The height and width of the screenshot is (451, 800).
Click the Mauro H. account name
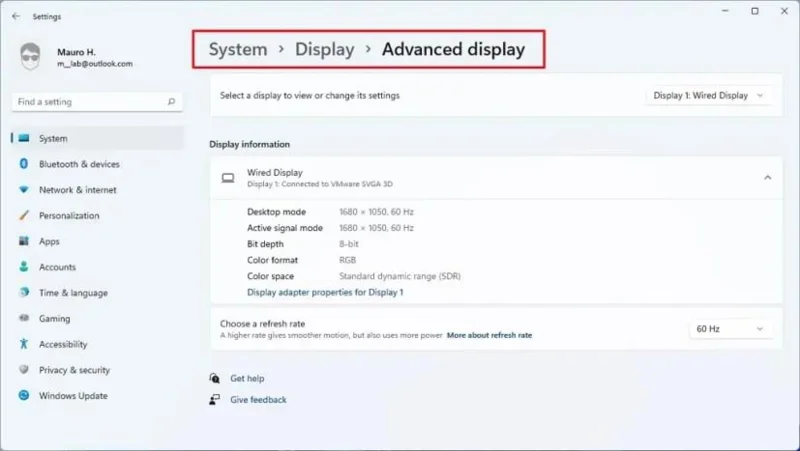77,52
